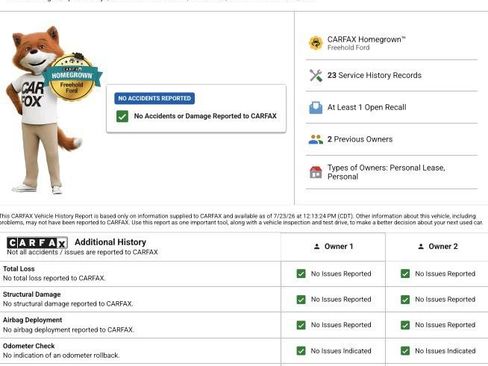Click the wrench service history icon
Screen dimensions: 488x366
click(x=316, y=75)
